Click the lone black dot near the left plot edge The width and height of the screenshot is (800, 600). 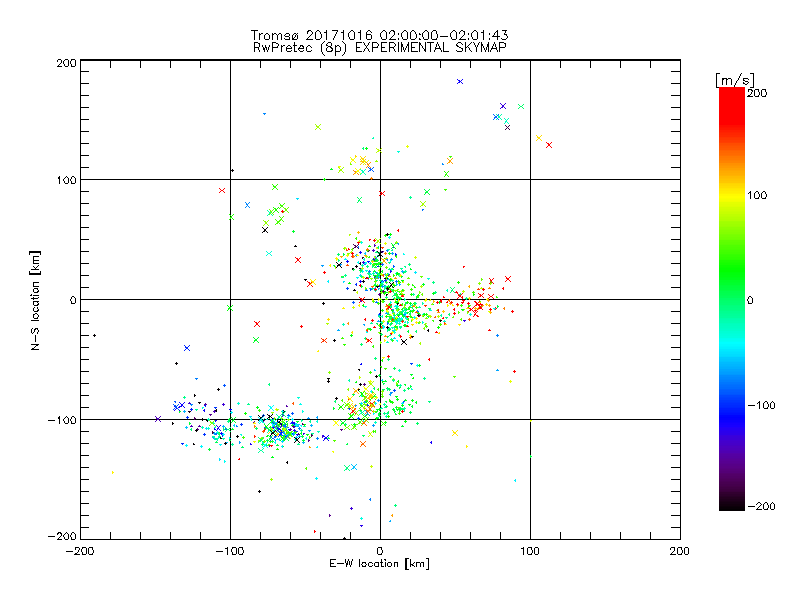click(x=94, y=335)
